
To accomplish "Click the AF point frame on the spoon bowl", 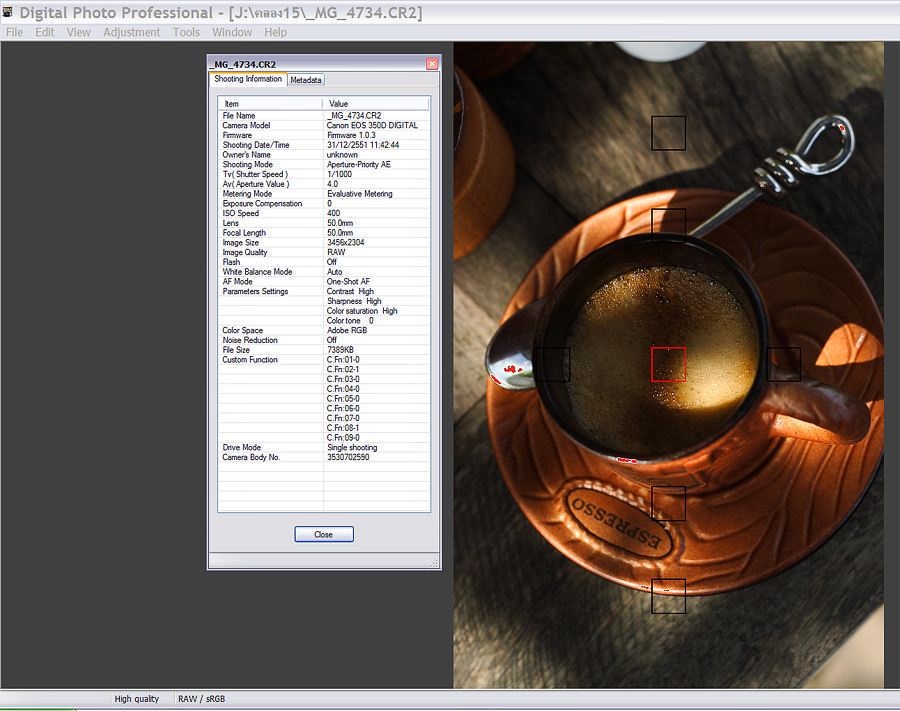I will [x=552, y=364].
